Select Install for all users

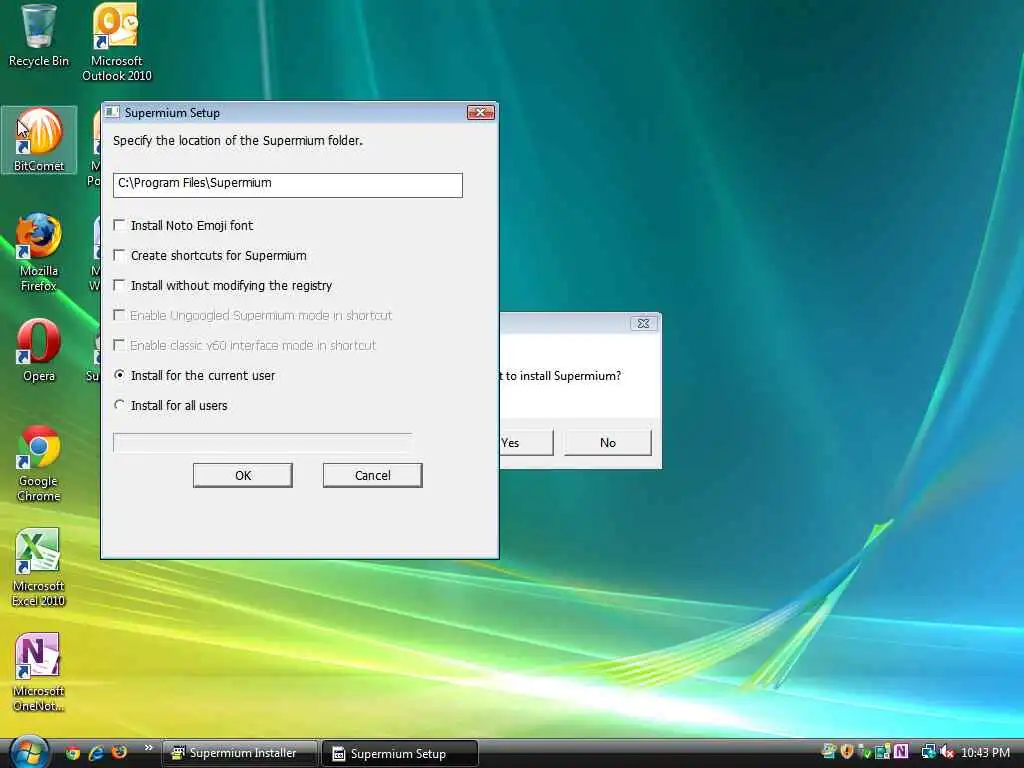tap(119, 405)
